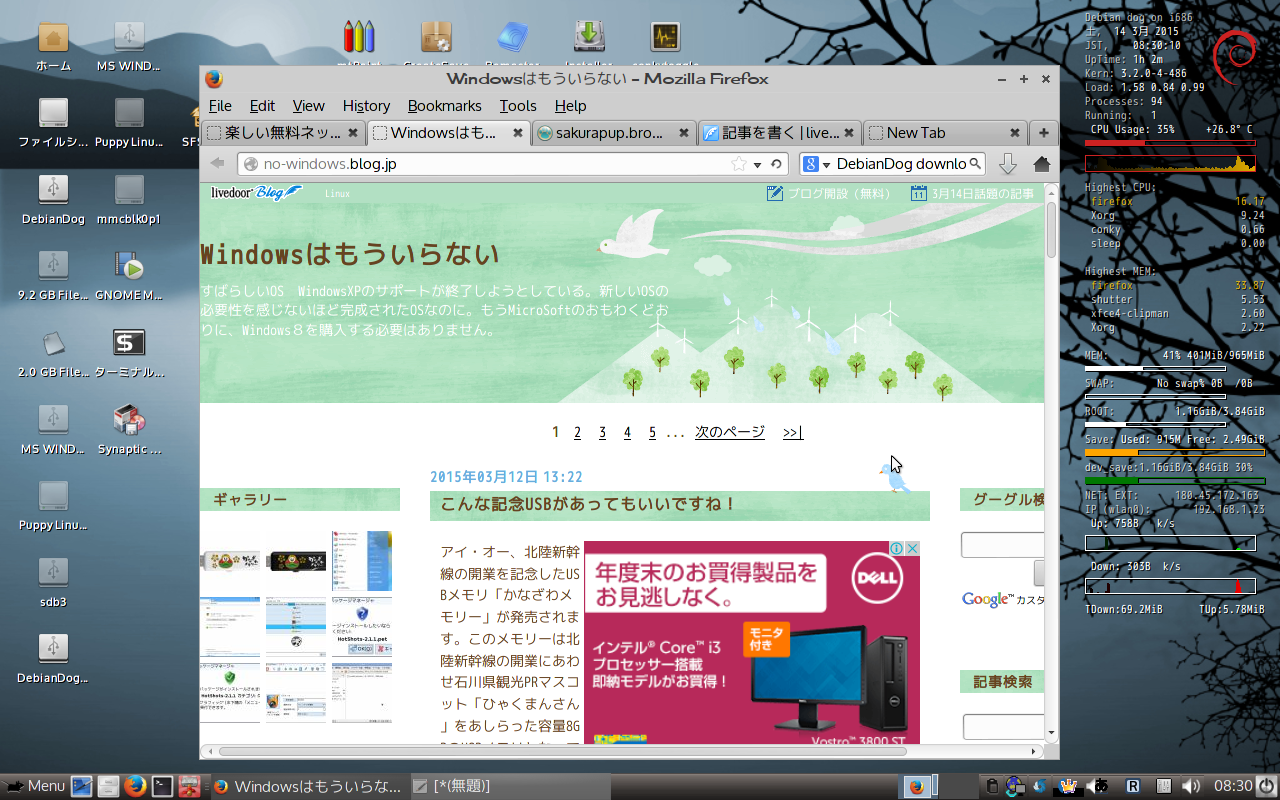
Task: Open the Help menu
Action: pos(570,106)
